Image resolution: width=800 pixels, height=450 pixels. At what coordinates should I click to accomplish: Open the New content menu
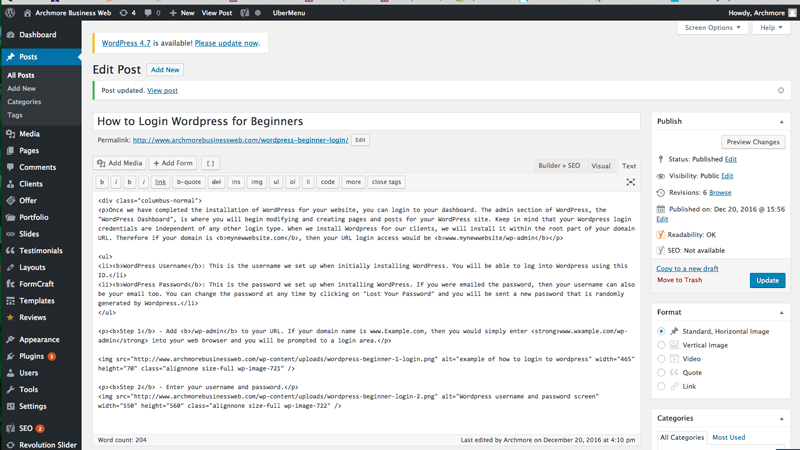[x=182, y=13]
